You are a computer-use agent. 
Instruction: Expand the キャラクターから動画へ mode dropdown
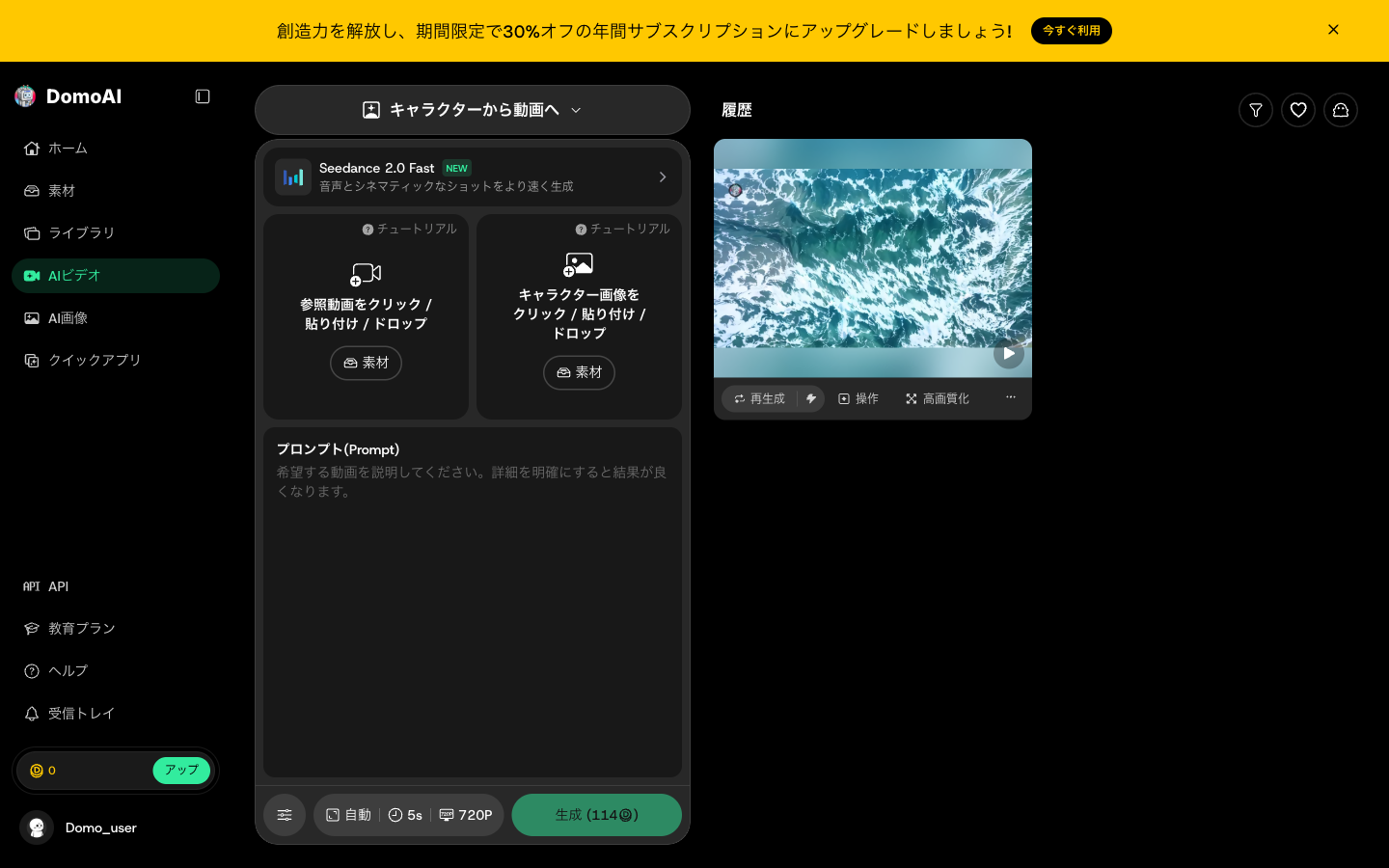tap(473, 110)
